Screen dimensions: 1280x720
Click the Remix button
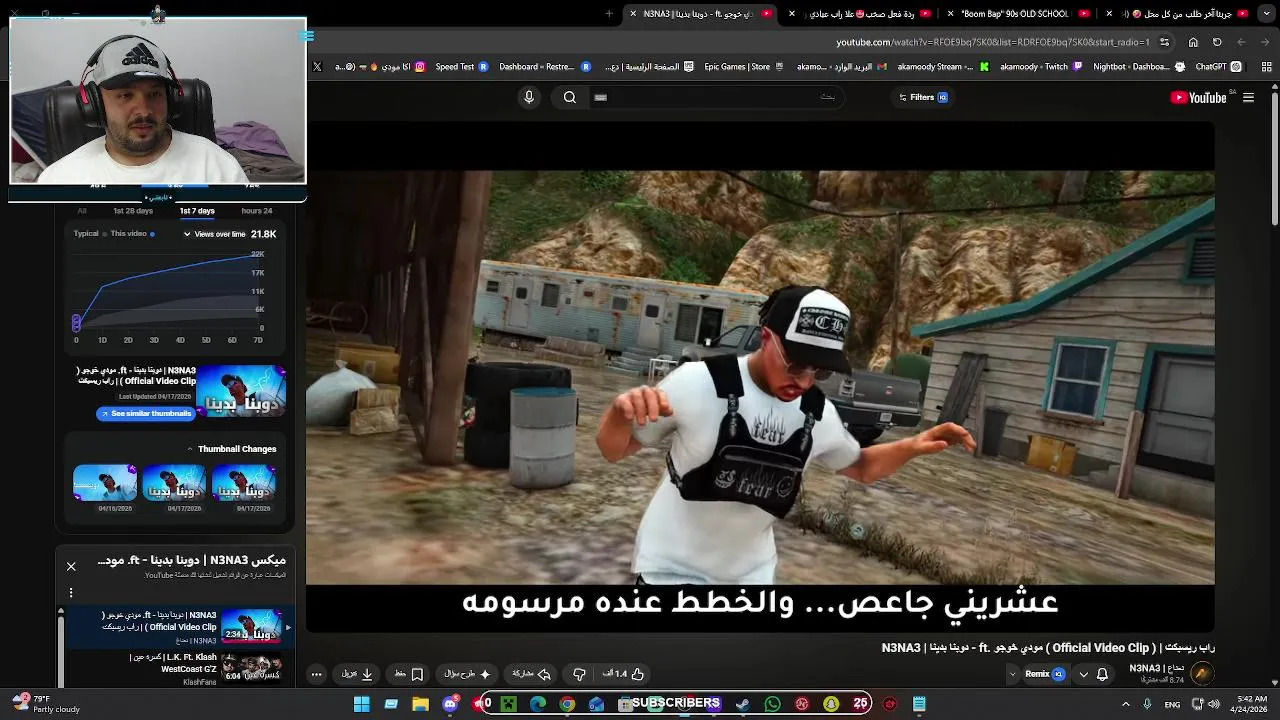click(1045, 674)
